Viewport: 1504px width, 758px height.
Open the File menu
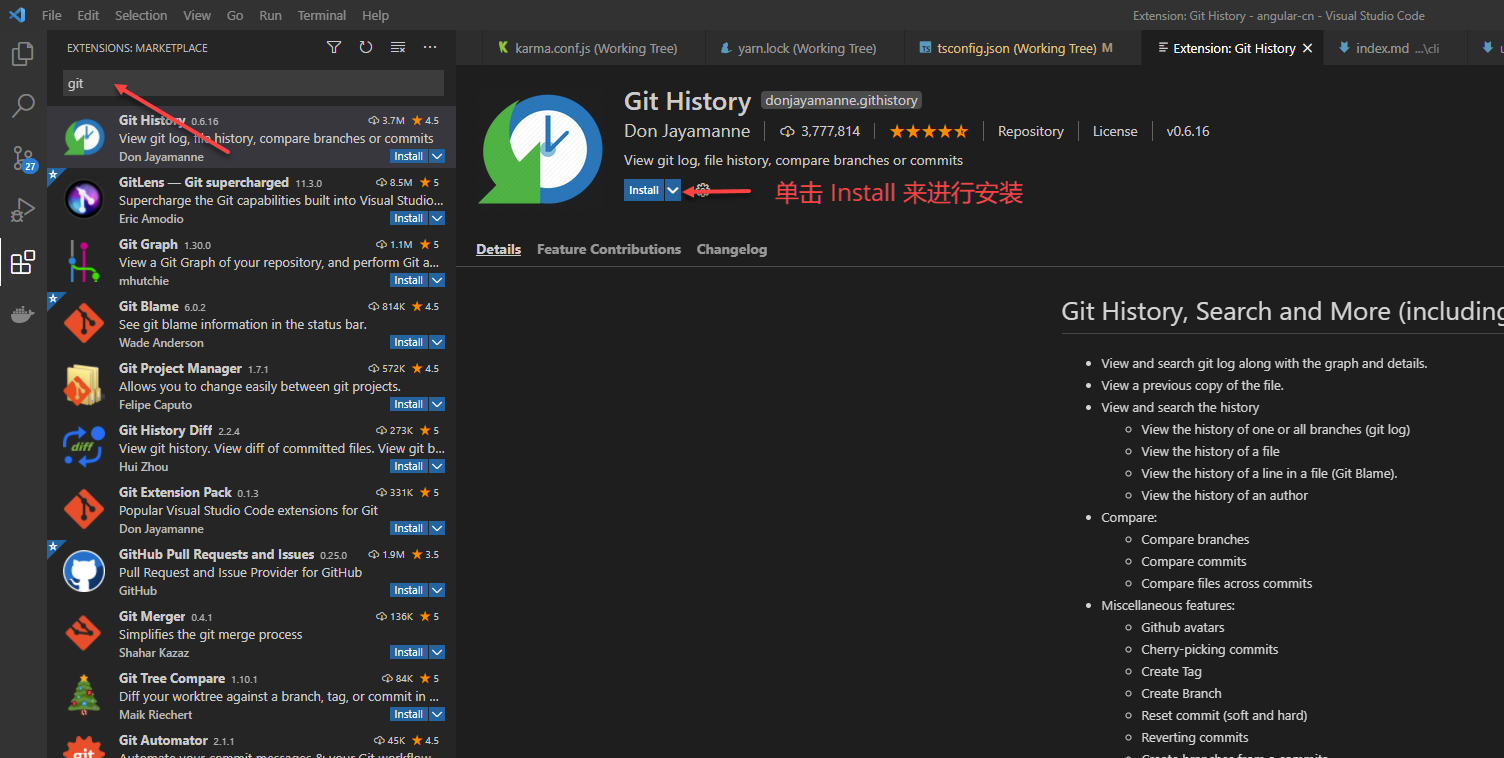[x=52, y=16]
